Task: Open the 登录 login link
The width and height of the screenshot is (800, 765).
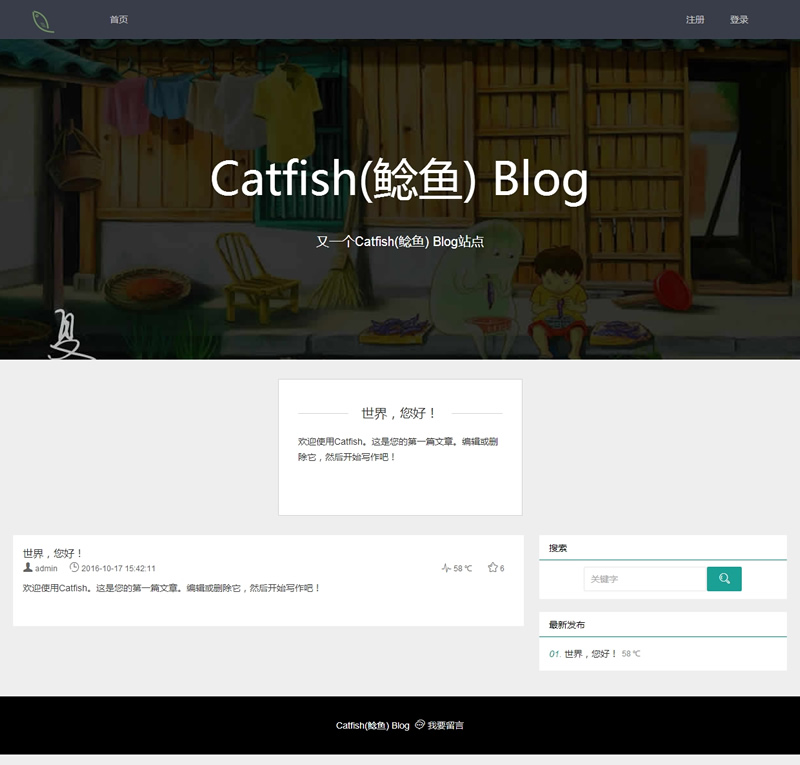Action: pyautogui.click(x=739, y=19)
